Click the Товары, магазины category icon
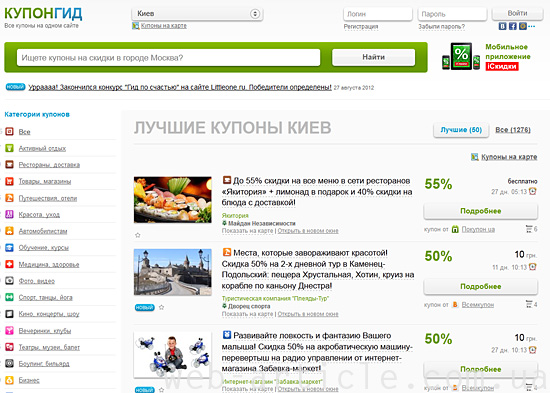550x393 pixels. click(9, 181)
